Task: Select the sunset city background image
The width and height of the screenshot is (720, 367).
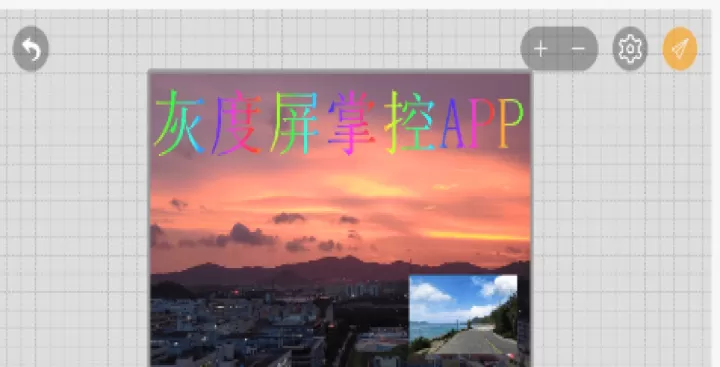Action: point(340,220)
